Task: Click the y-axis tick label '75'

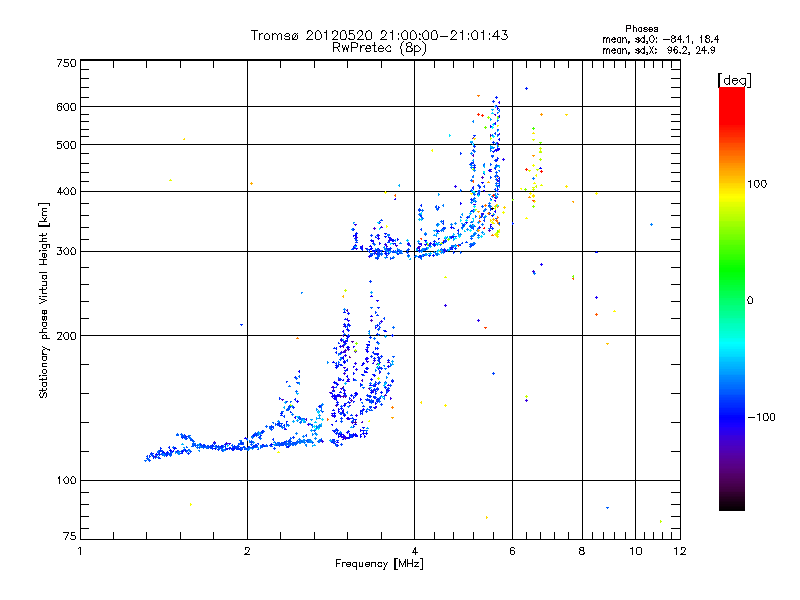Action: (70, 536)
